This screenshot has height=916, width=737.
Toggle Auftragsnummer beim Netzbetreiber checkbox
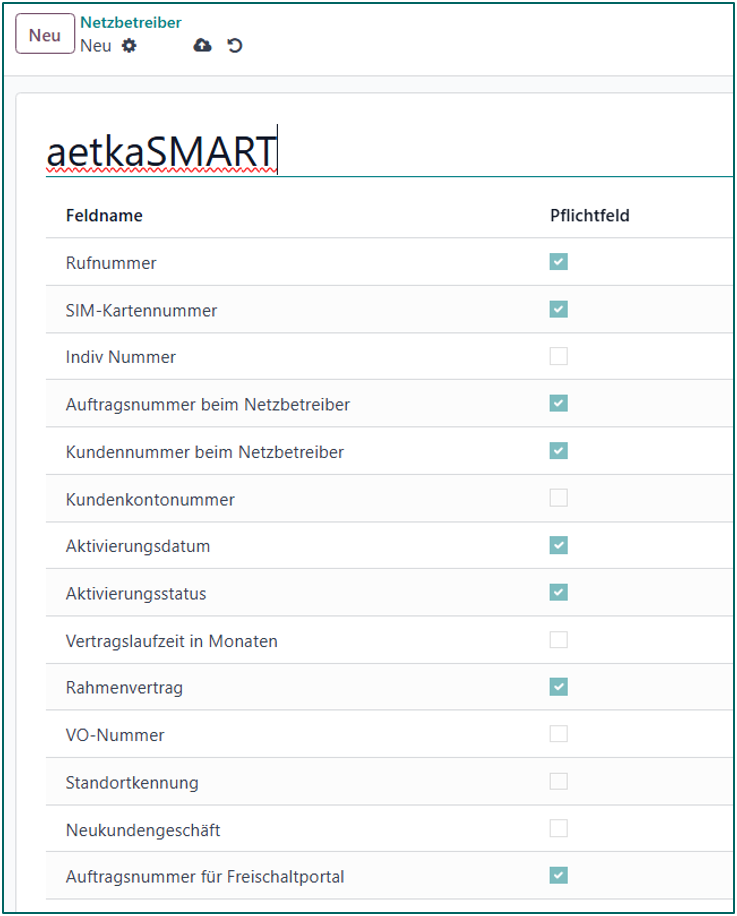pos(559,403)
